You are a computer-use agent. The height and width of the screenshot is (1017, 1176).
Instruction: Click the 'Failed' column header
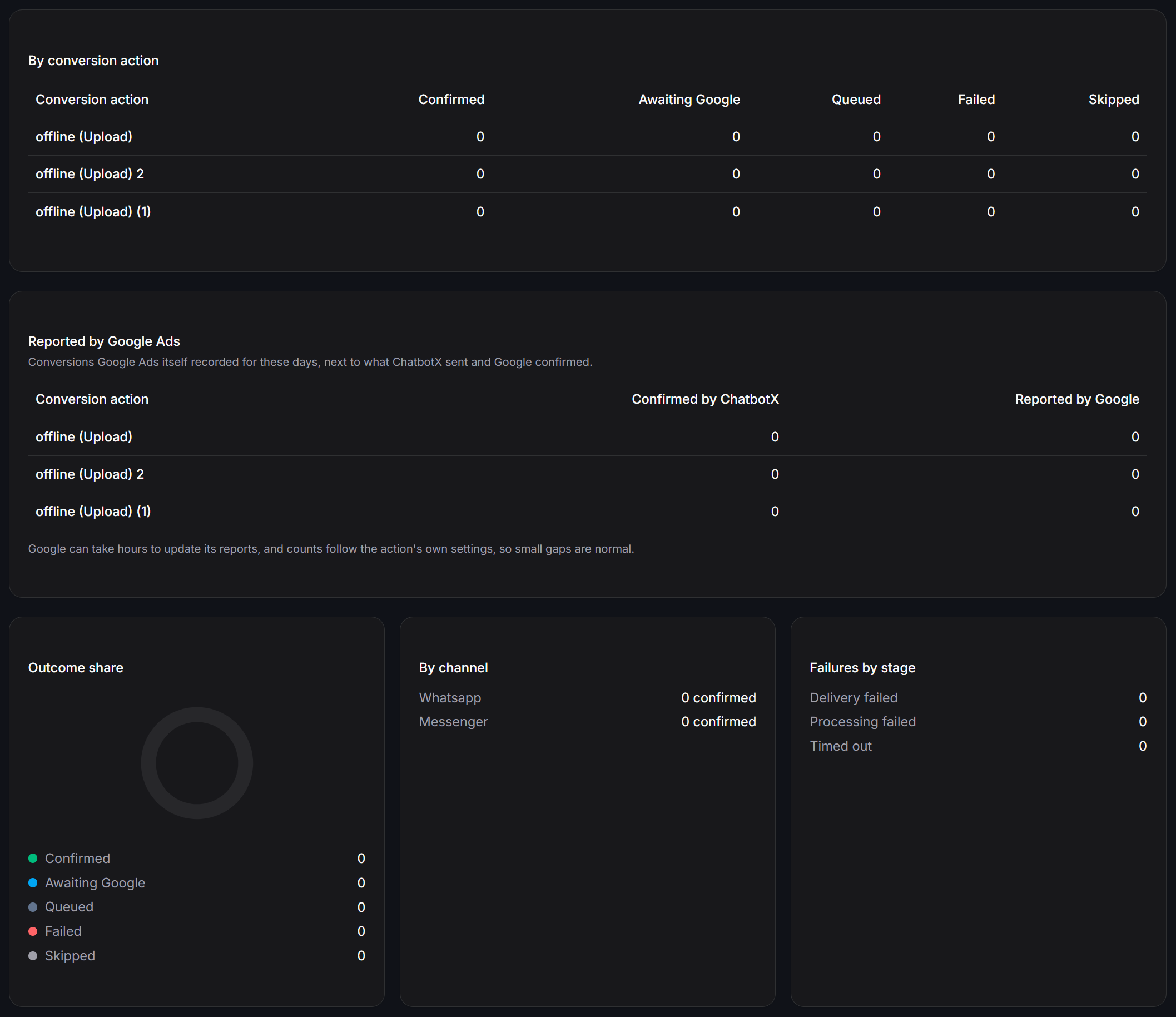[x=976, y=100]
